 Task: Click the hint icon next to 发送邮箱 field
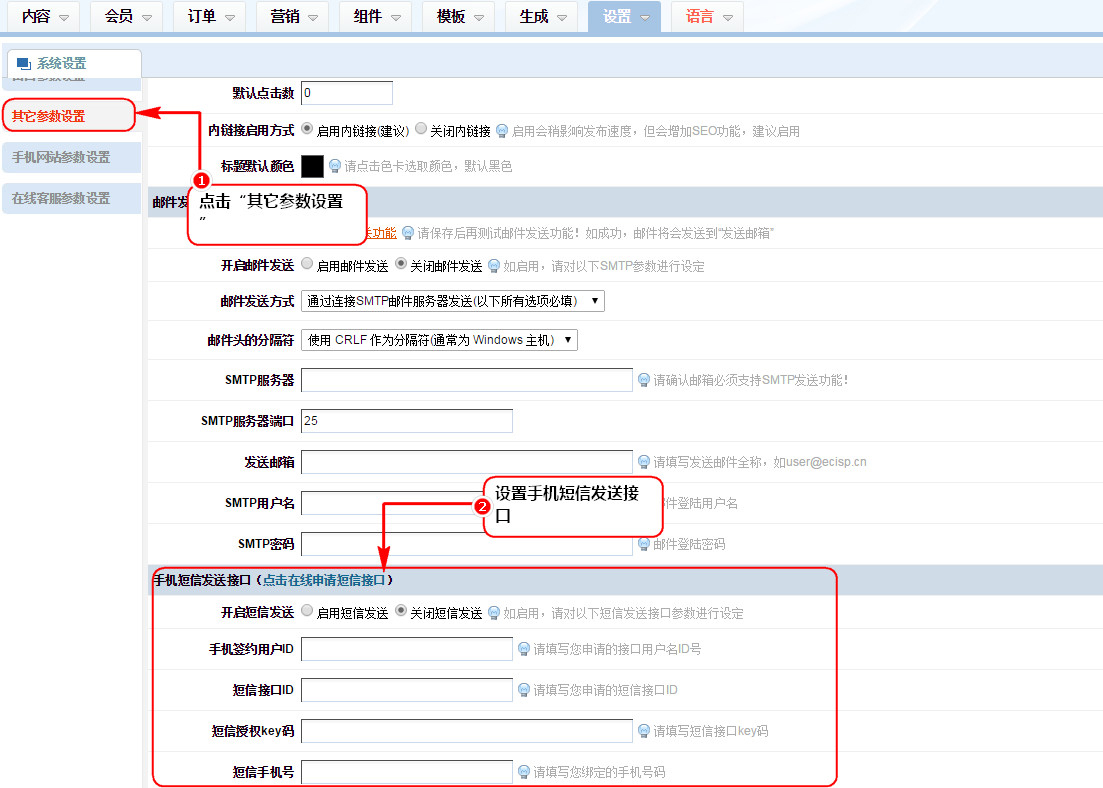coord(644,462)
